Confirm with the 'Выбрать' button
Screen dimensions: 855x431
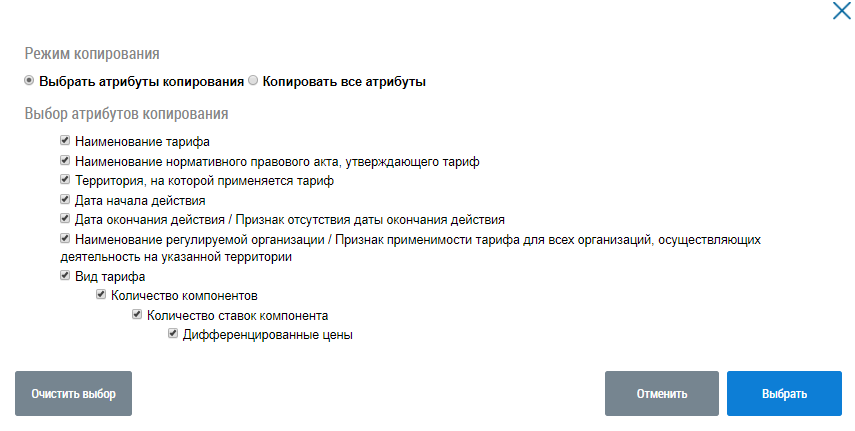(x=784, y=393)
